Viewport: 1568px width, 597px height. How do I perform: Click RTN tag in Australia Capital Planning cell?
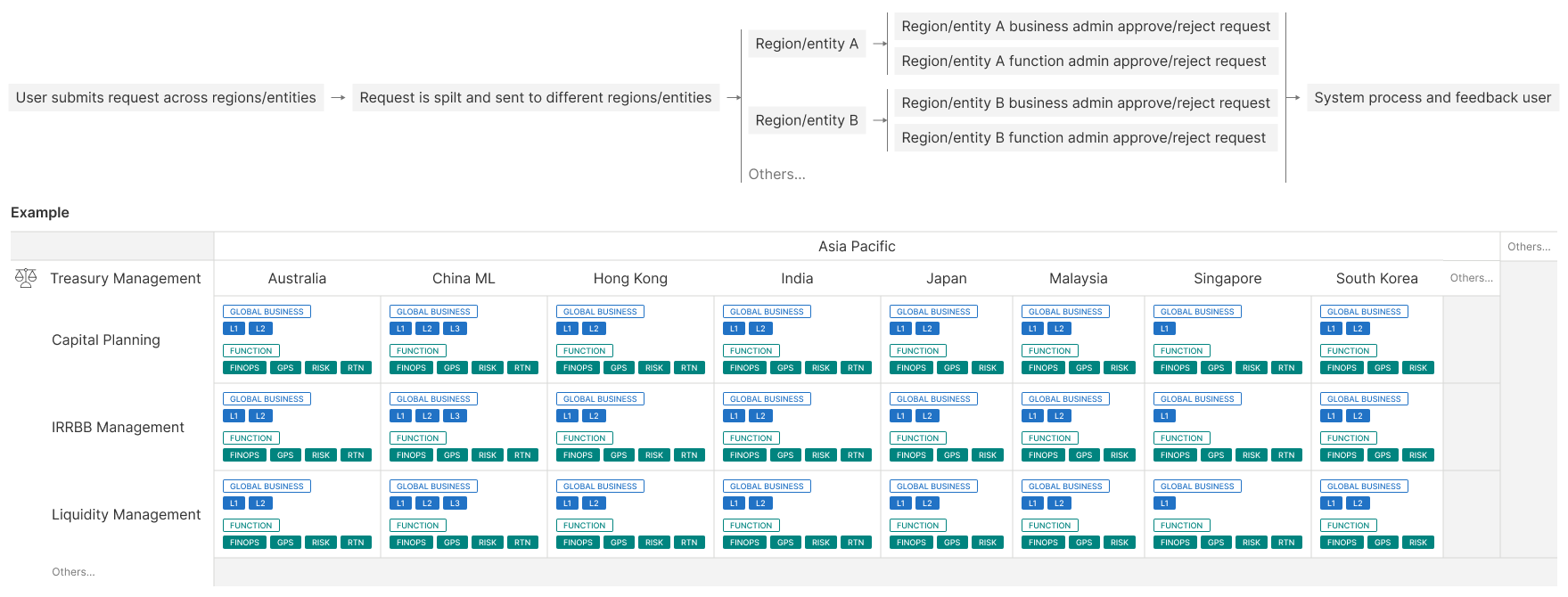[x=356, y=368]
